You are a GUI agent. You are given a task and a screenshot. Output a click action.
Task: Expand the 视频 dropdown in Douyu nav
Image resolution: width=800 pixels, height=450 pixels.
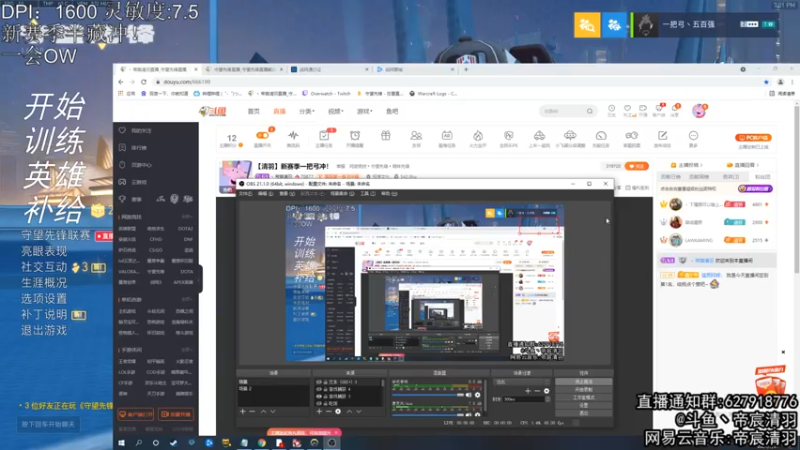click(335, 111)
